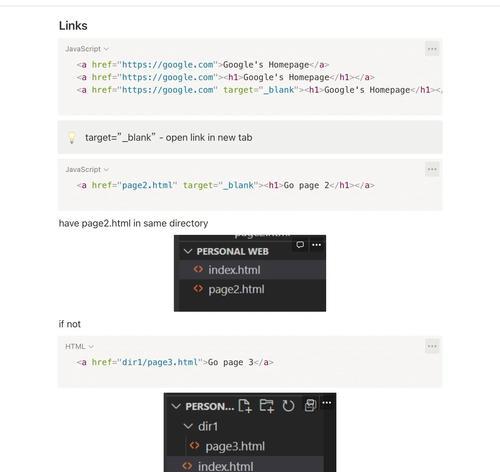Image resolution: width=500 pixels, height=472 pixels.
Task: Click the text 'have page2.html in same directory'
Action: point(133,223)
